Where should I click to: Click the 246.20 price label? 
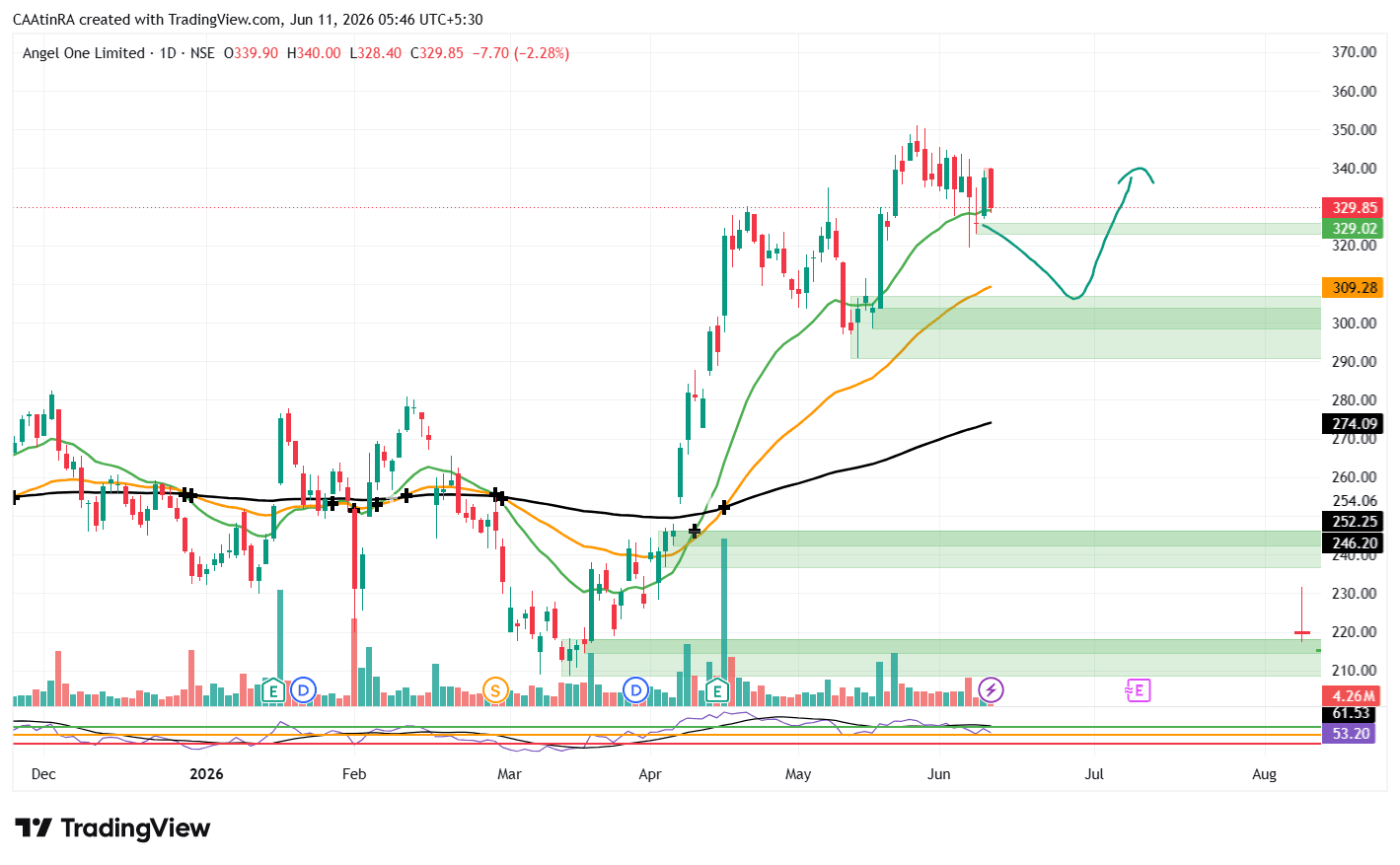click(x=1353, y=543)
